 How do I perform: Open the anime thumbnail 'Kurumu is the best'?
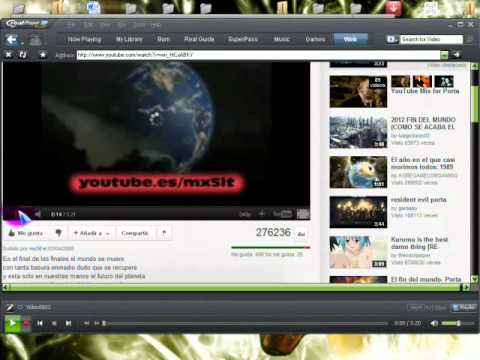coord(358,252)
